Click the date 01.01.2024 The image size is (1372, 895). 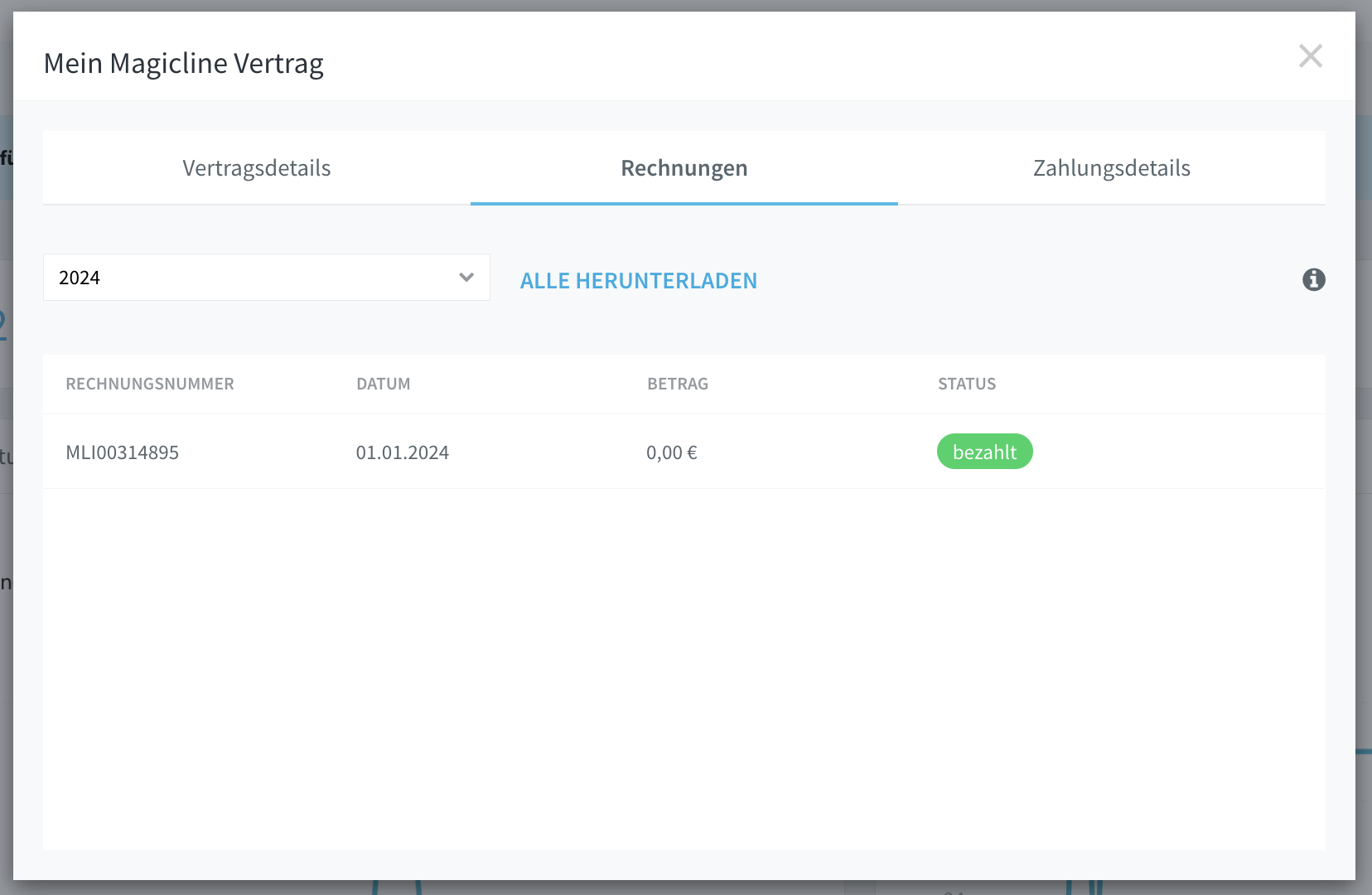tap(403, 452)
